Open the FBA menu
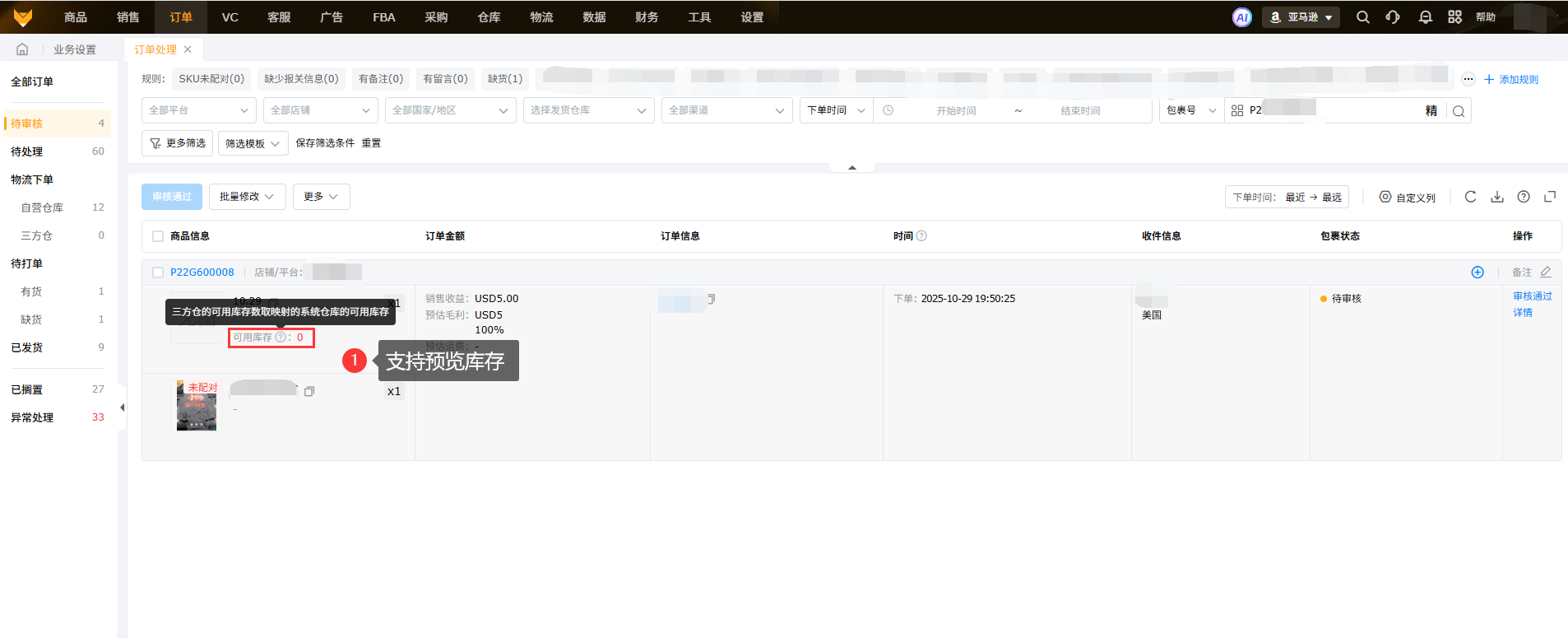The height and width of the screenshot is (638, 1568). (383, 17)
